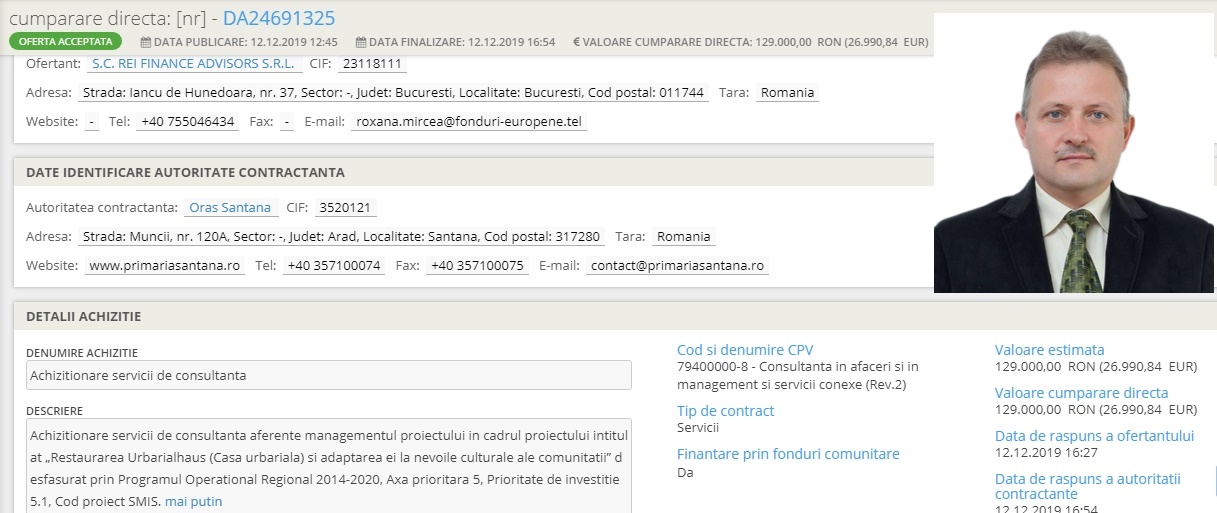Click the Finantare prin fonduri comunitare heading
Viewport: 1217px width, 513px height.
[x=788, y=455]
